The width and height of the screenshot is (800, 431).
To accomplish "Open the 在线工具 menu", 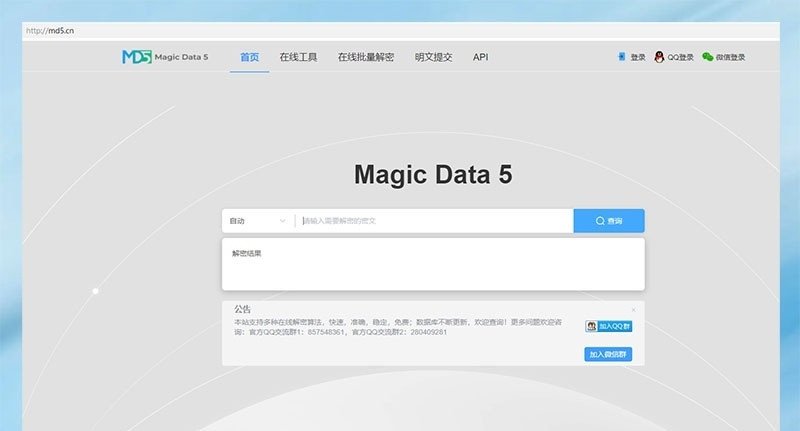I will (x=298, y=57).
